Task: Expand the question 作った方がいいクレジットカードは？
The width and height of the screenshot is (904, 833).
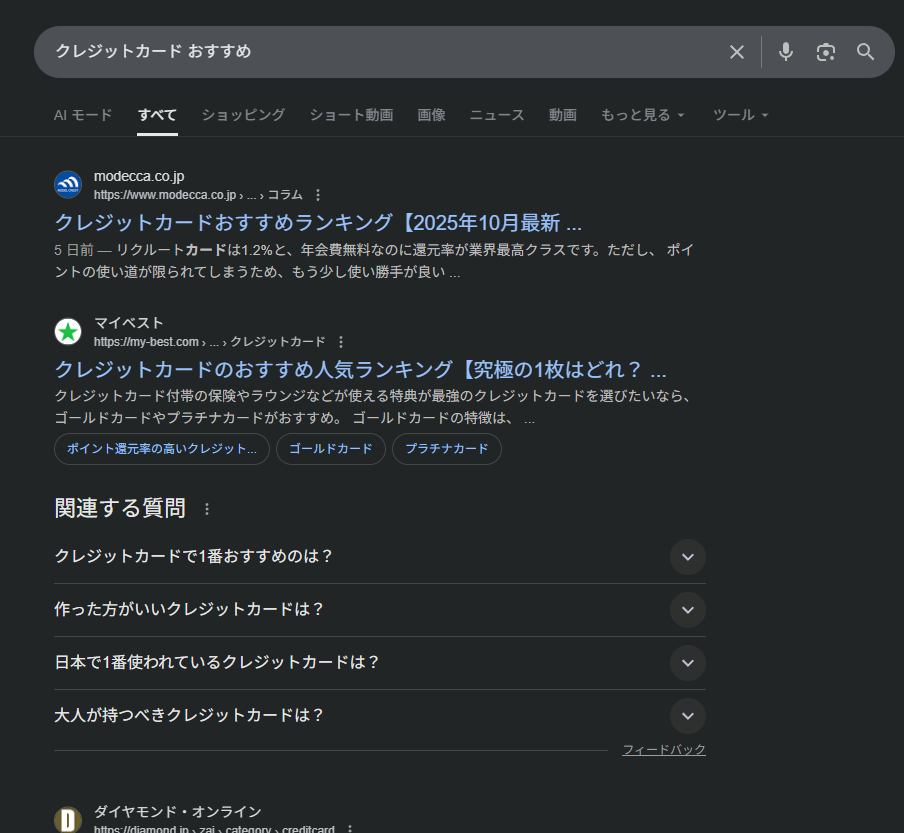Action: [687, 610]
